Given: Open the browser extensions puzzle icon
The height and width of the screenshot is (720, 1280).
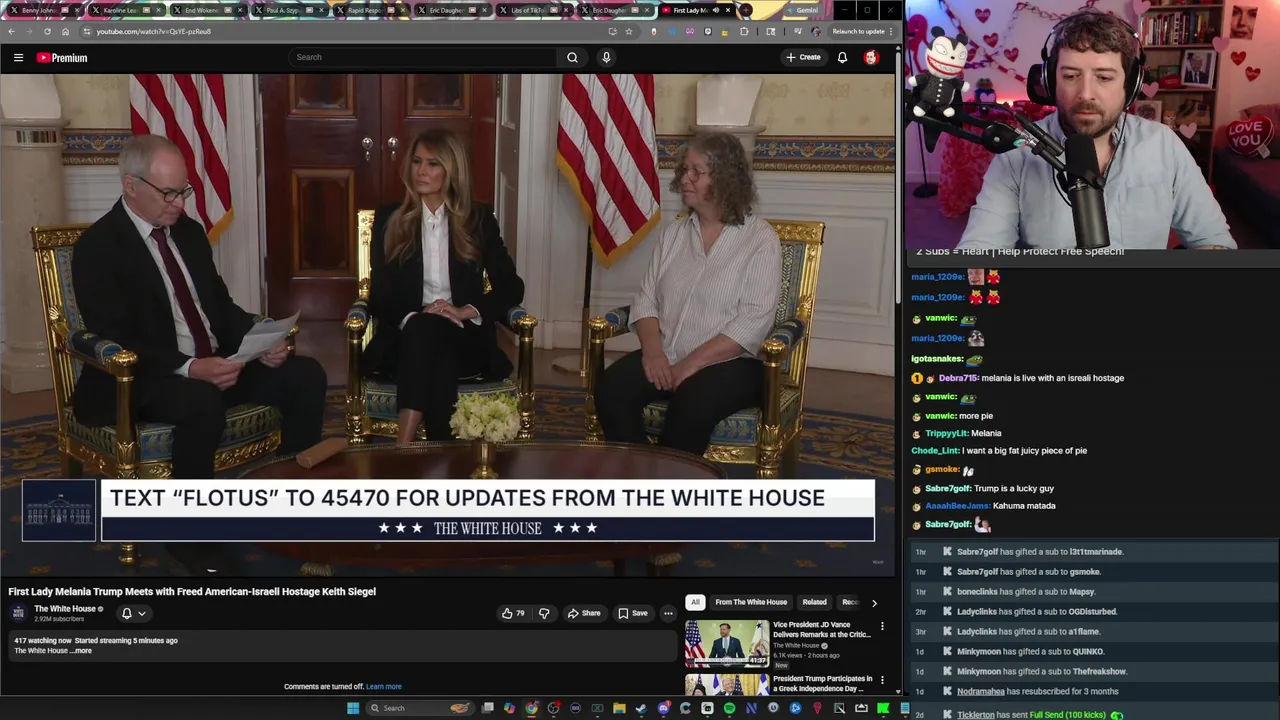Looking at the screenshot, I should point(743,31).
